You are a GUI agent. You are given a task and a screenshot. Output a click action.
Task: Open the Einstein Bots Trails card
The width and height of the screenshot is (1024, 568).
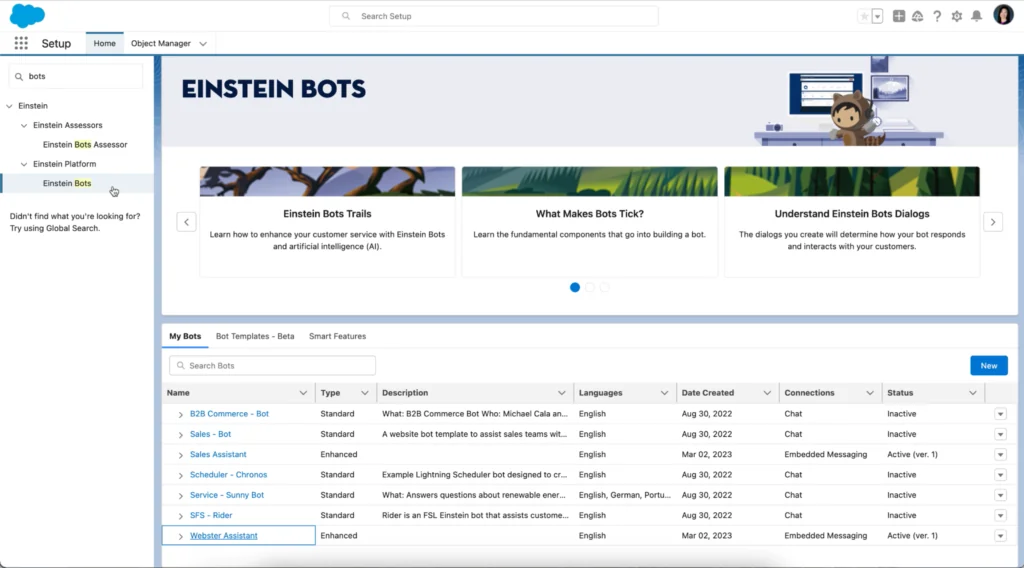pos(327,221)
